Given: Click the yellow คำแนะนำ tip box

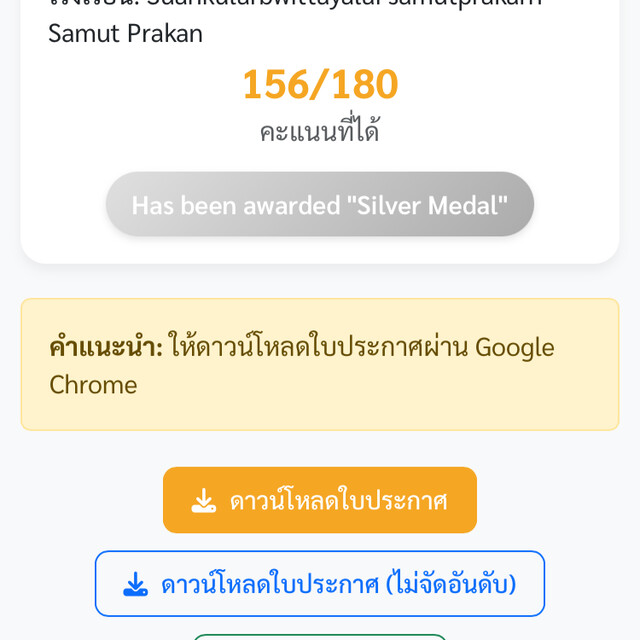Looking at the screenshot, I should pyautogui.click(x=320, y=364).
